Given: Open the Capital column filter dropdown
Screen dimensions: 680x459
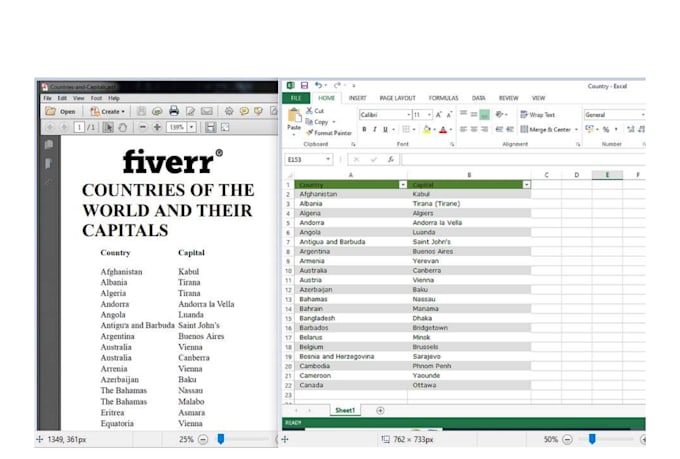Looking at the screenshot, I should tap(526, 185).
